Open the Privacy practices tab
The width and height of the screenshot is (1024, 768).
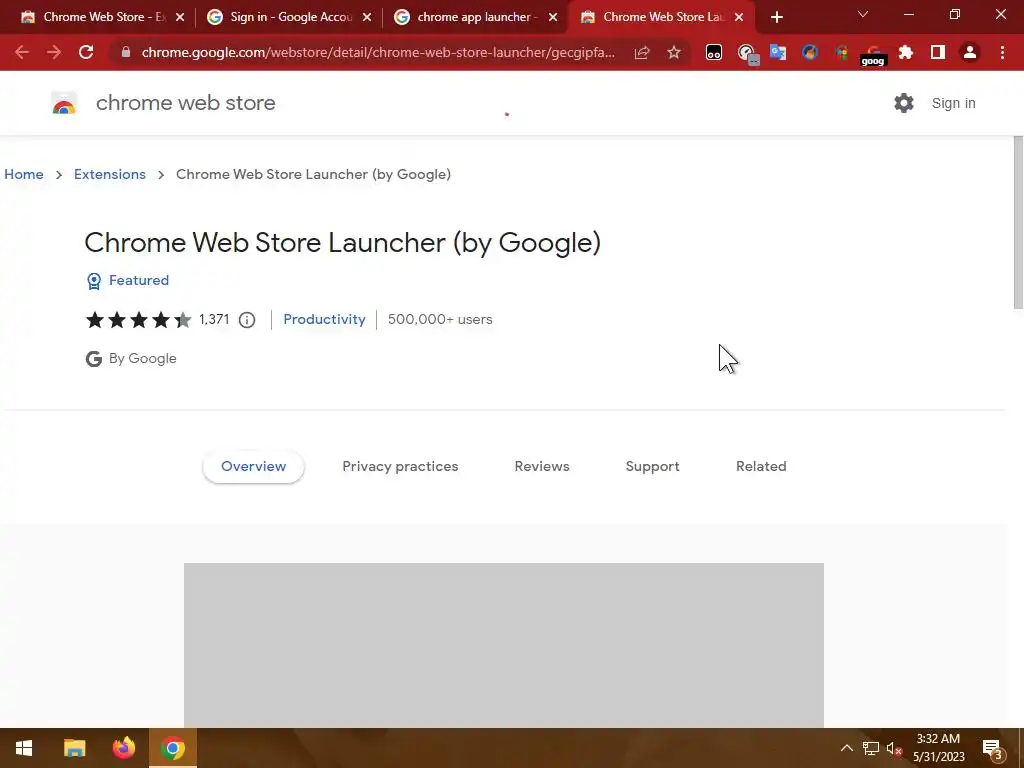[x=400, y=466]
